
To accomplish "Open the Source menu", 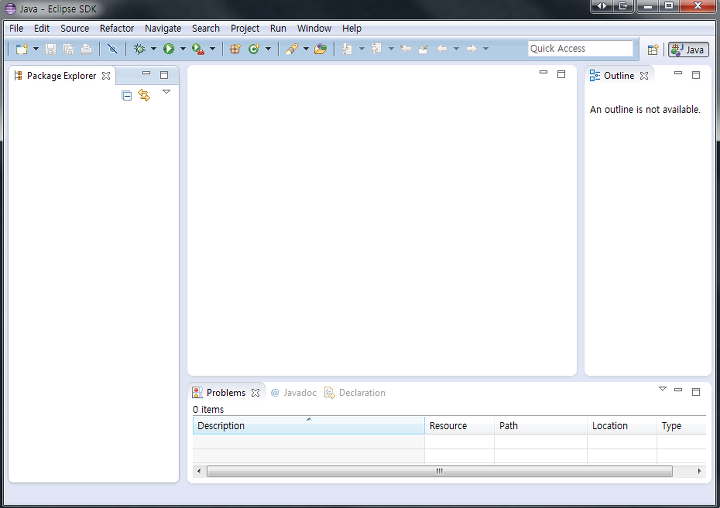I will coord(74,28).
